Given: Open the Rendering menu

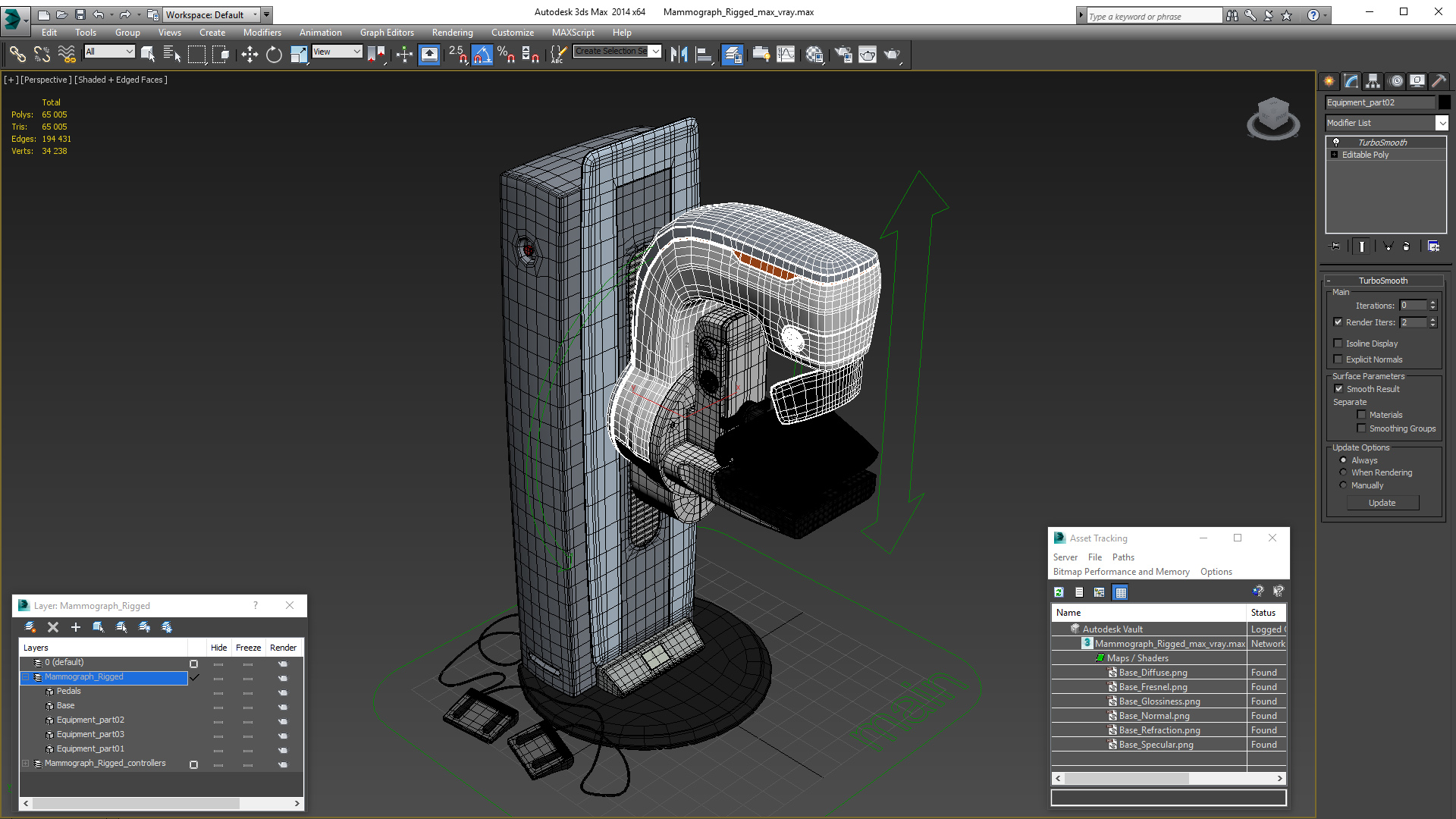Looking at the screenshot, I should [453, 33].
